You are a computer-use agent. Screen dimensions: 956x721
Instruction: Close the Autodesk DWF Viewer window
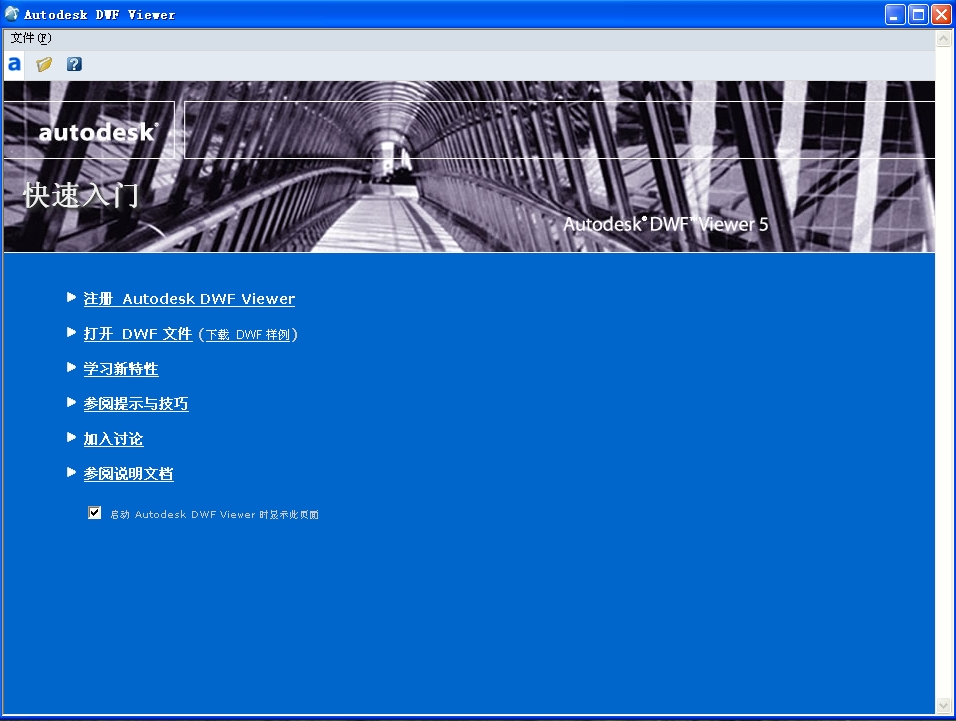pyautogui.click(x=941, y=14)
